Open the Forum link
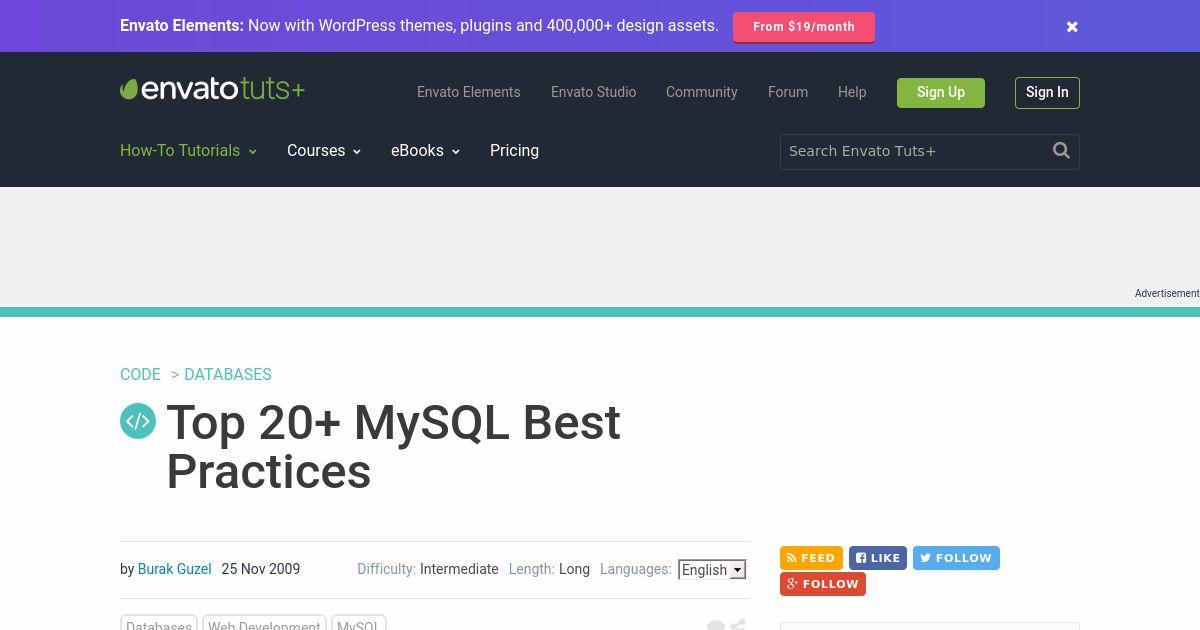The image size is (1200, 630). tap(788, 92)
